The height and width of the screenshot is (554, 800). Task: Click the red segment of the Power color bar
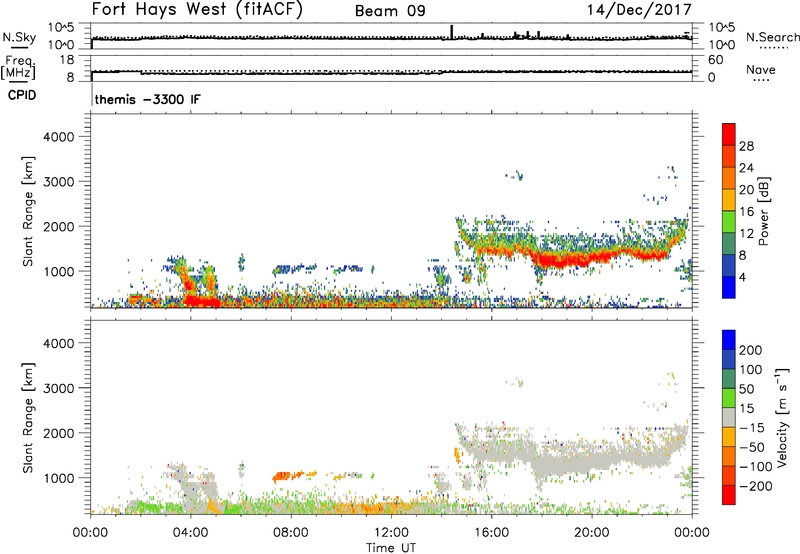click(729, 134)
